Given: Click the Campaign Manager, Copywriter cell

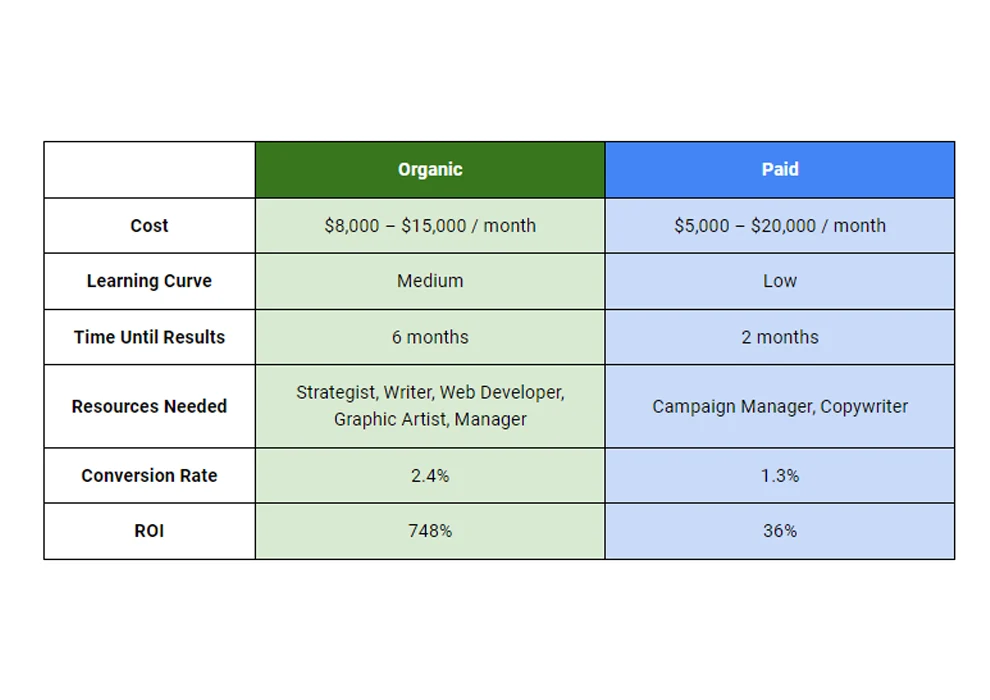Looking at the screenshot, I should [780, 406].
